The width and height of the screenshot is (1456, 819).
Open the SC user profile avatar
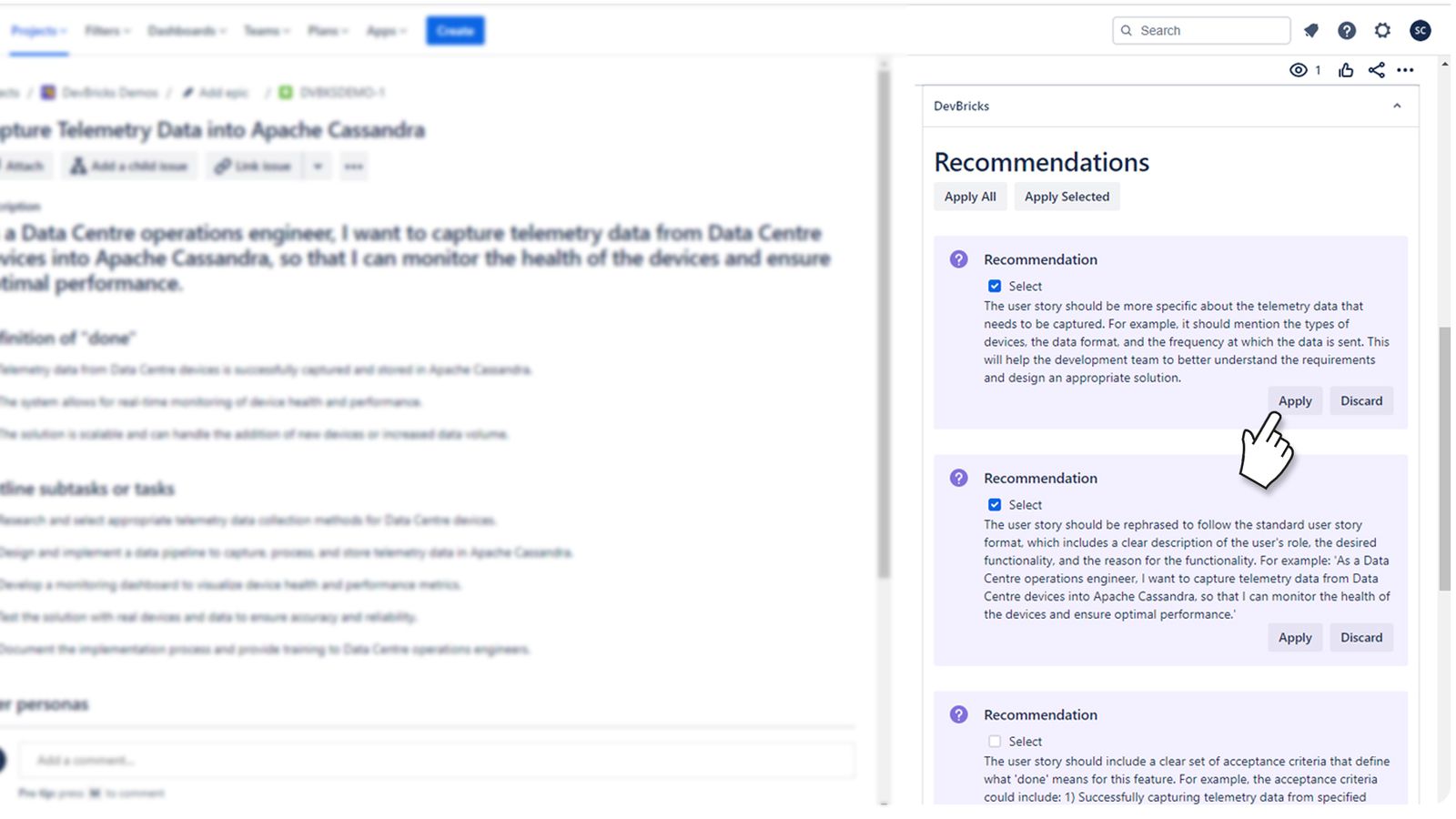1420,30
